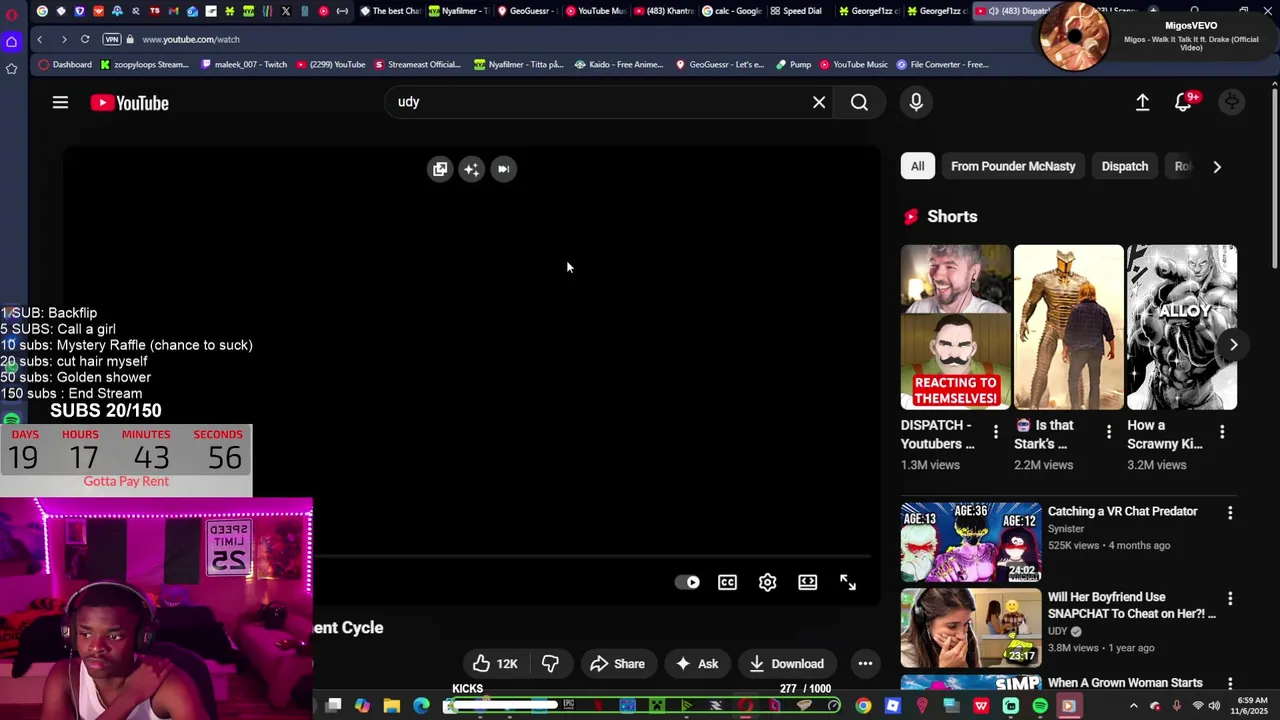
Task: Open the Catching a VR Chat Predator thumbnail
Action: [x=971, y=542]
